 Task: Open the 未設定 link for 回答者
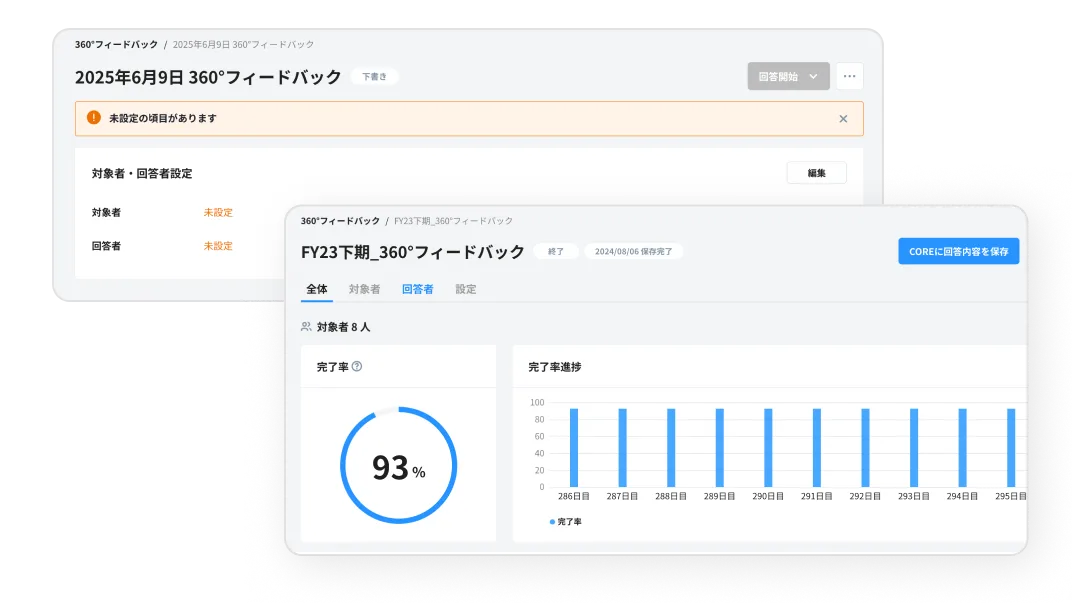[x=219, y=245]
